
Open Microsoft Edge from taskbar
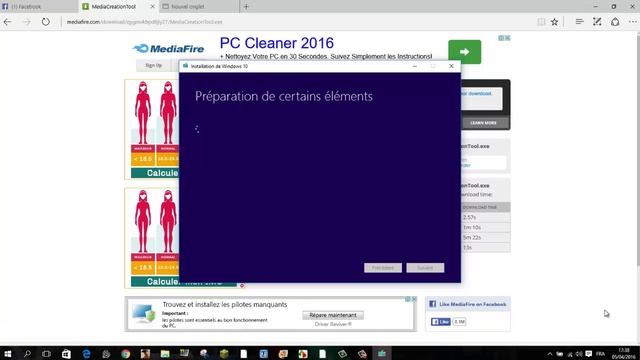coord(86,353)
